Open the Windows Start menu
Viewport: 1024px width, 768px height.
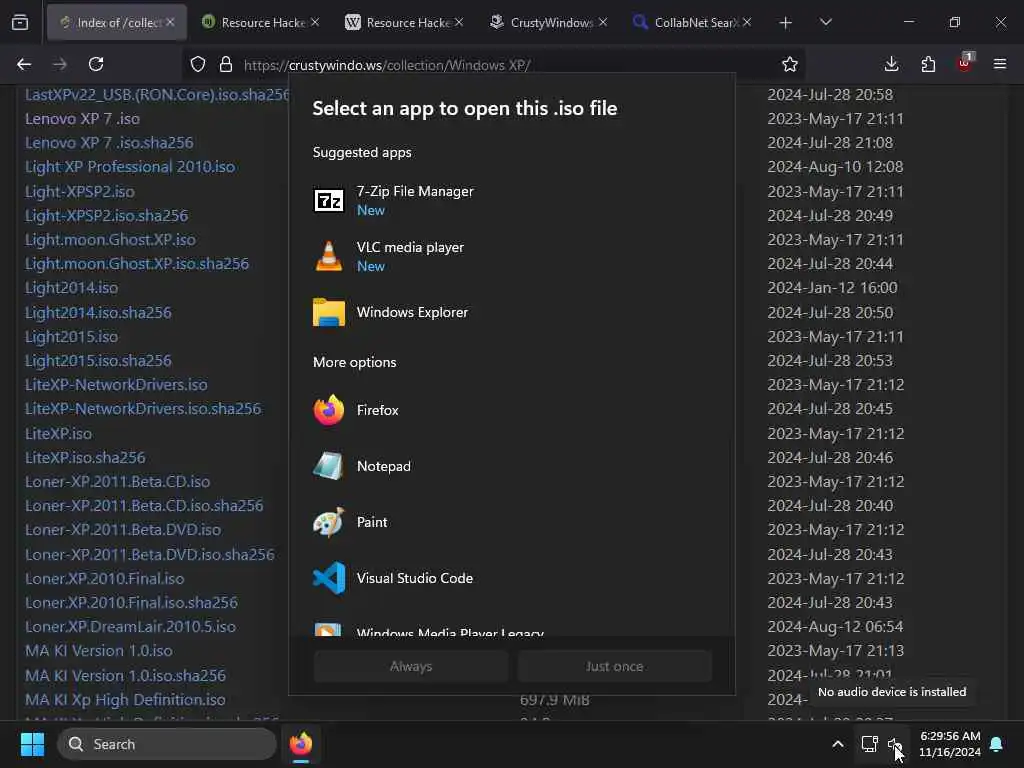point(32,744)
